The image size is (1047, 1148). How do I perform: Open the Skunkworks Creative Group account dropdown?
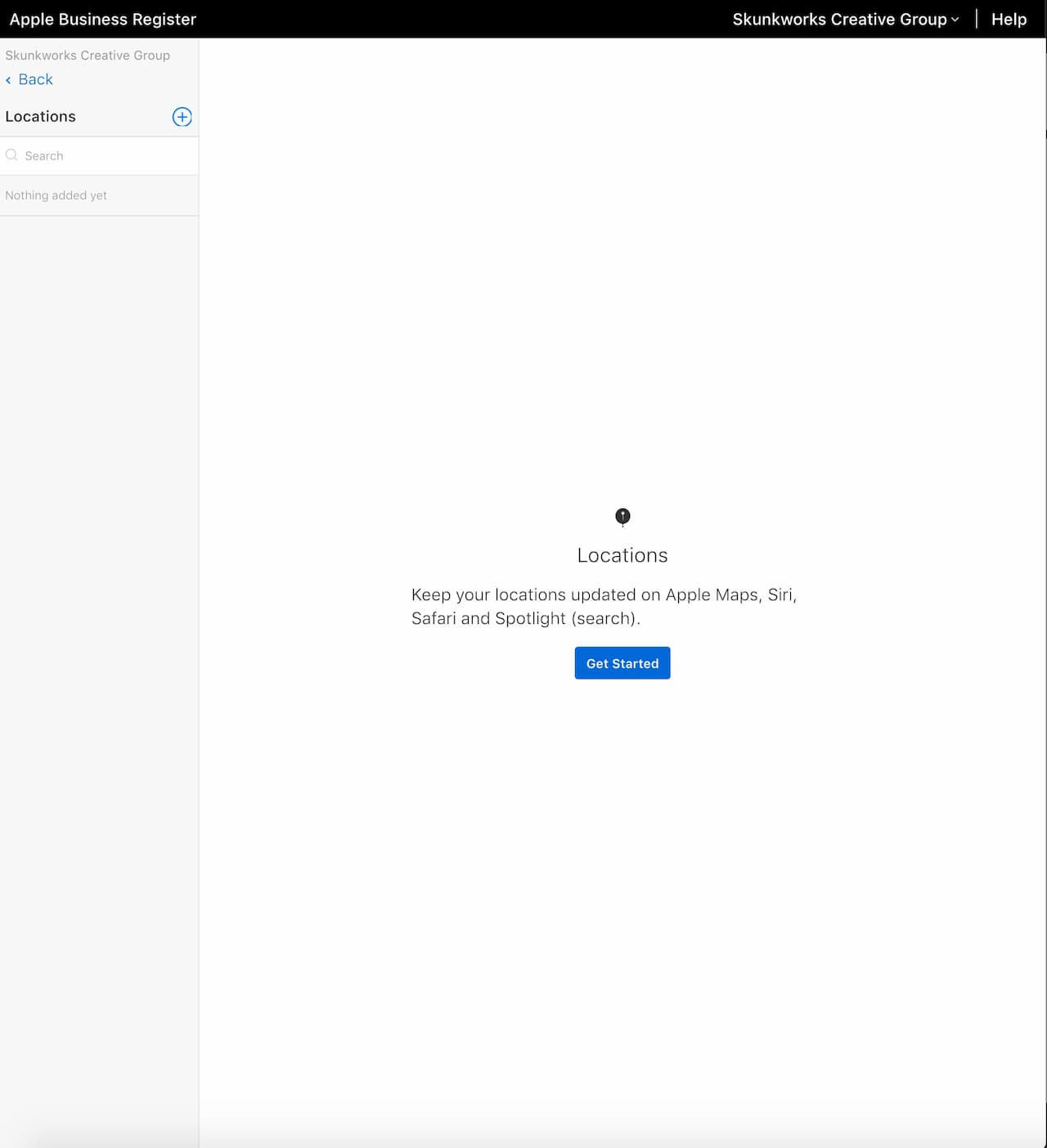846,20
